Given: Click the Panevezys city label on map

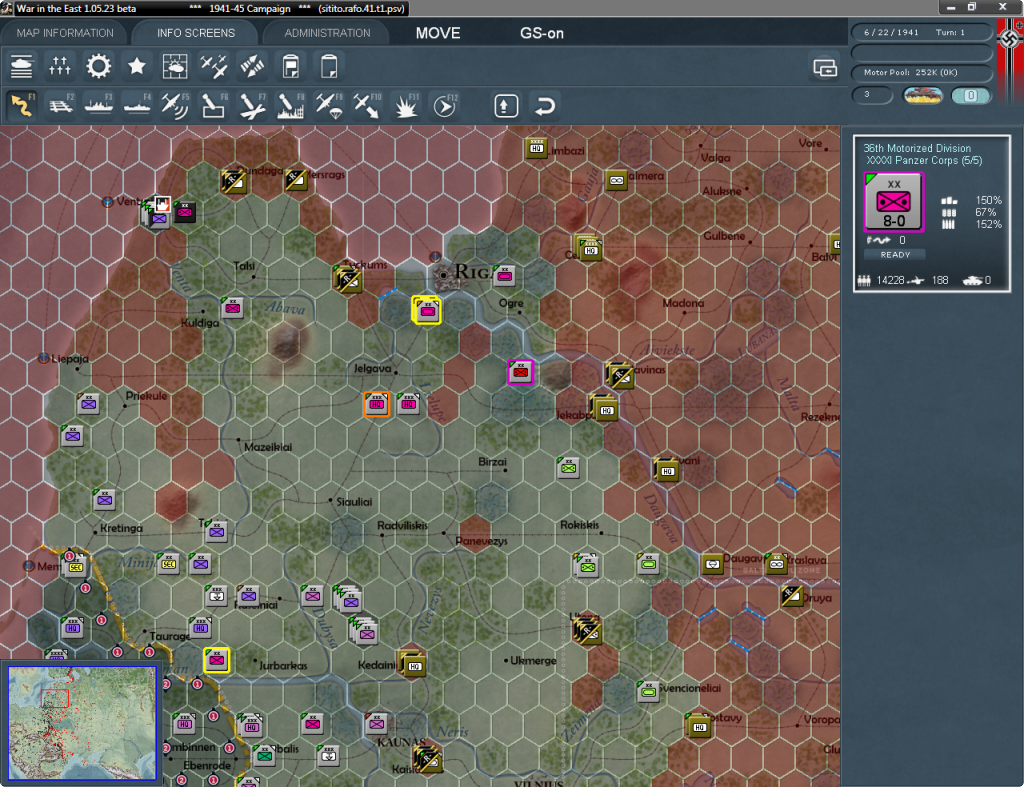Looking at the screenshot, I should pyautogui.click(x=481, y=540).
